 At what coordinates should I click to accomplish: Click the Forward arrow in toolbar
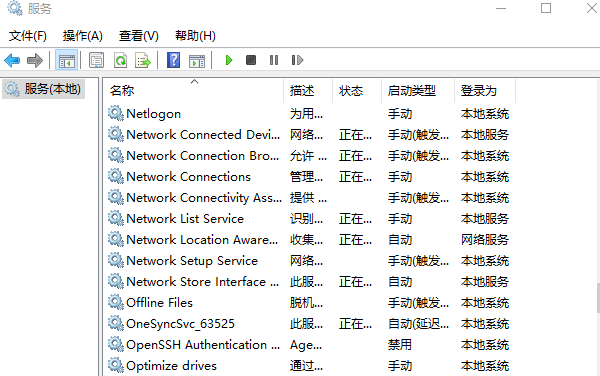pos(35,60)
